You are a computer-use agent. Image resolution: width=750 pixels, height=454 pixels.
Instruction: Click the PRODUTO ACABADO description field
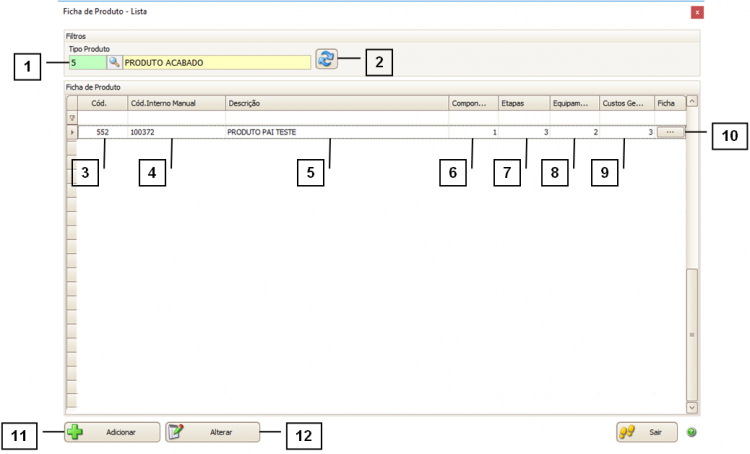(x=216, y=62)
